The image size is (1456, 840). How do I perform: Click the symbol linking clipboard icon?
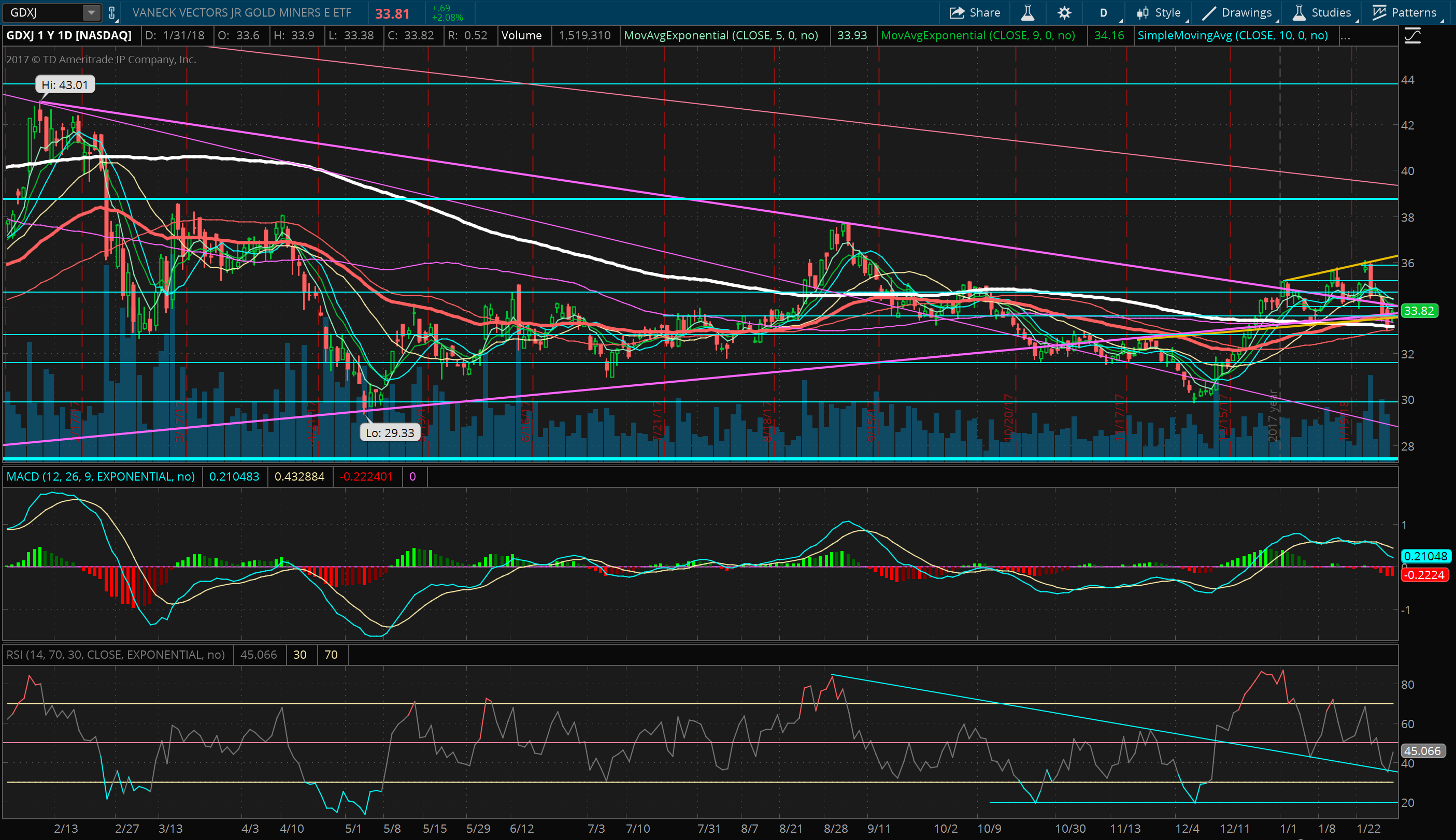tap(112, 13)
